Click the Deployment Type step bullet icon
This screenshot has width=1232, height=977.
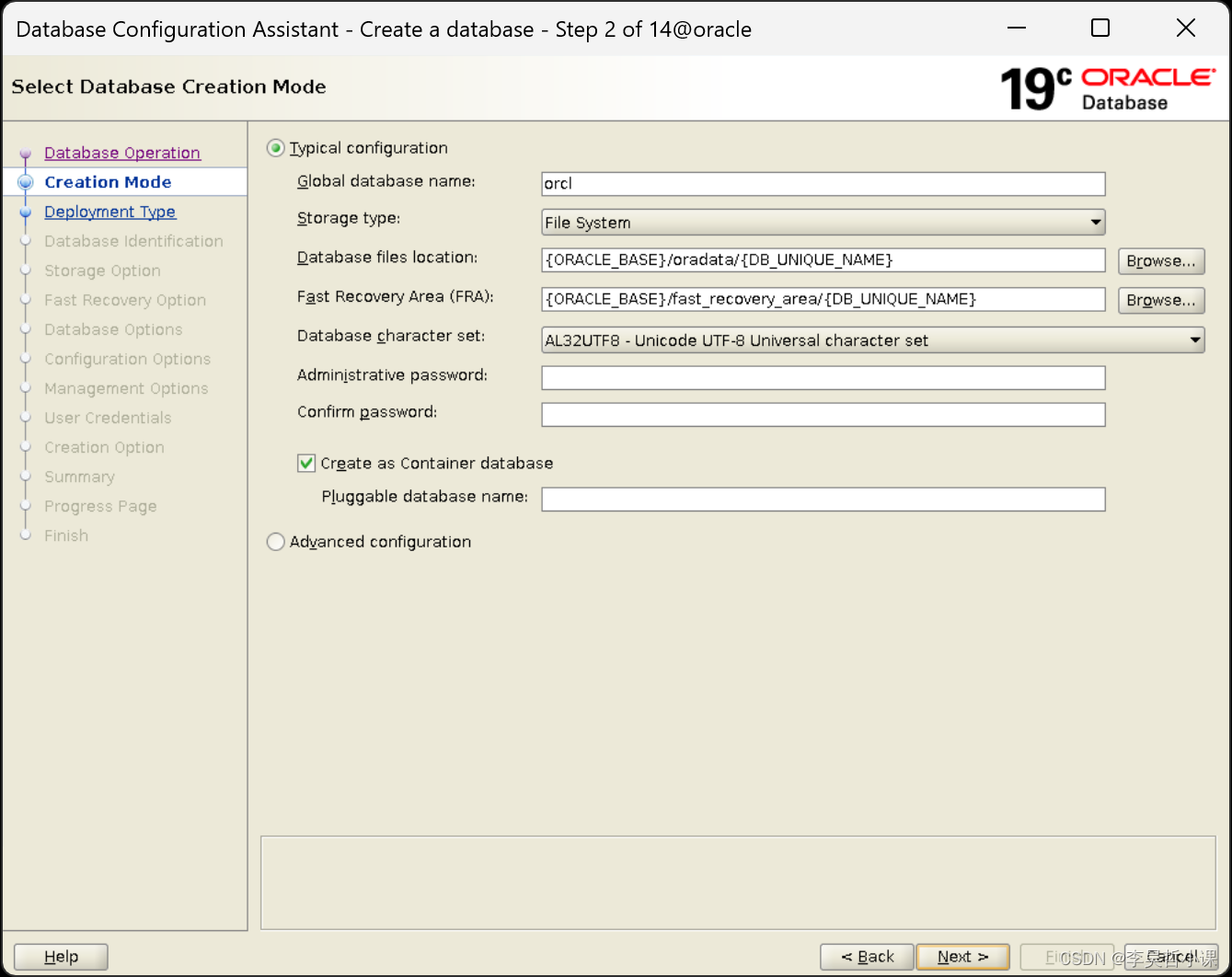pos(26,212)
